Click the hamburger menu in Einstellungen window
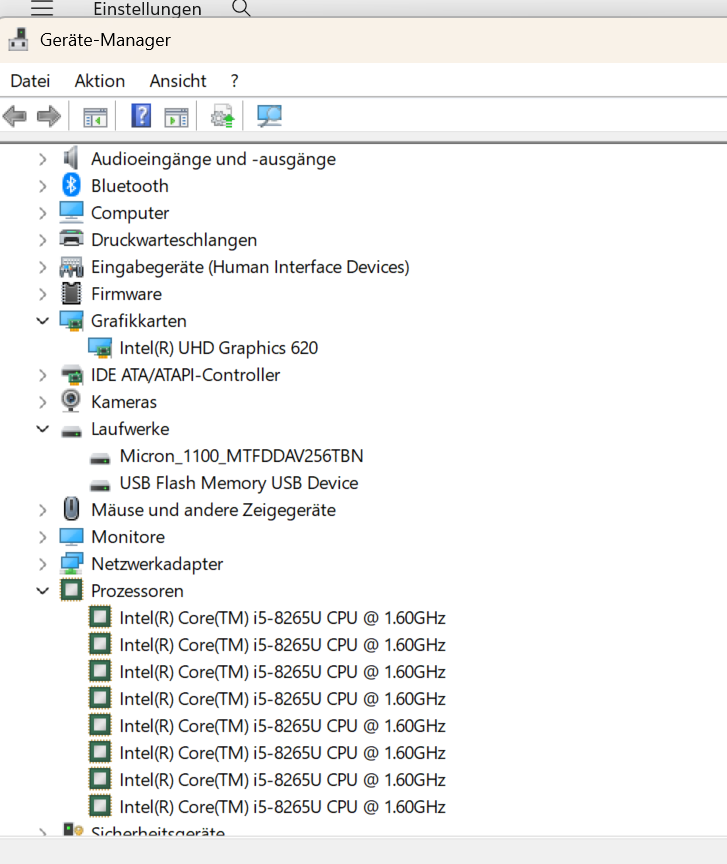Image resolution: width=727 pixels, height=864 pixels. pyautogui.click(x=42, y=8)
